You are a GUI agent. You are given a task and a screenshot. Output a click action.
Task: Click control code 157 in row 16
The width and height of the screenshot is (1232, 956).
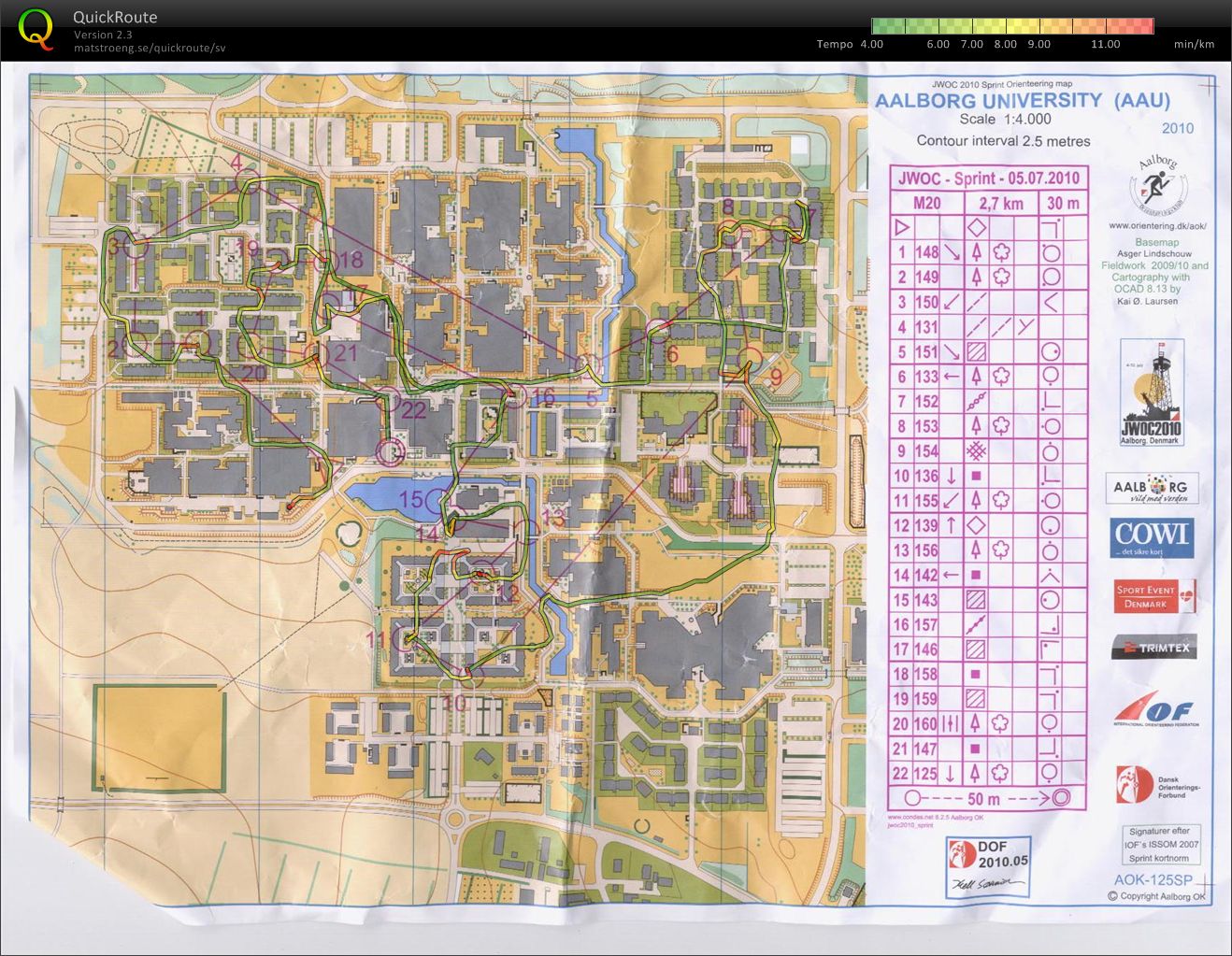pos(925,624)
